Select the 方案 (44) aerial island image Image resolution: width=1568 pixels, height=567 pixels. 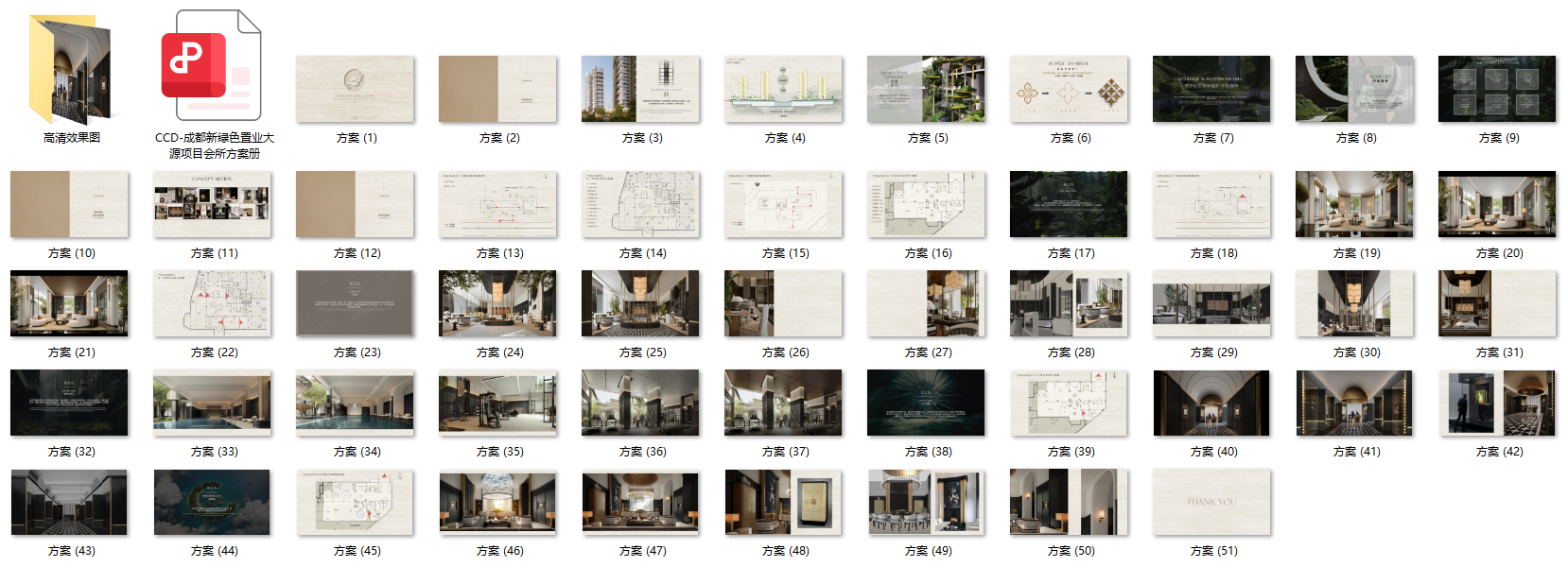[x=212, y=502]
